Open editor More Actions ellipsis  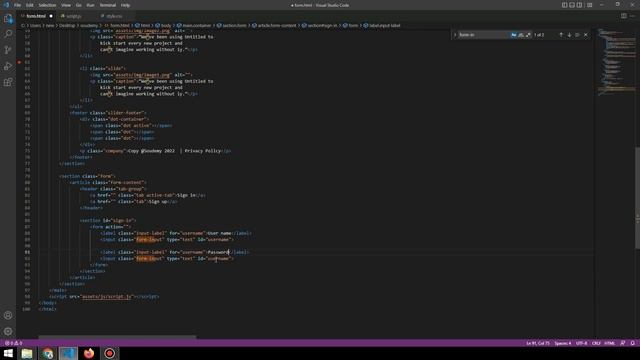632,16
